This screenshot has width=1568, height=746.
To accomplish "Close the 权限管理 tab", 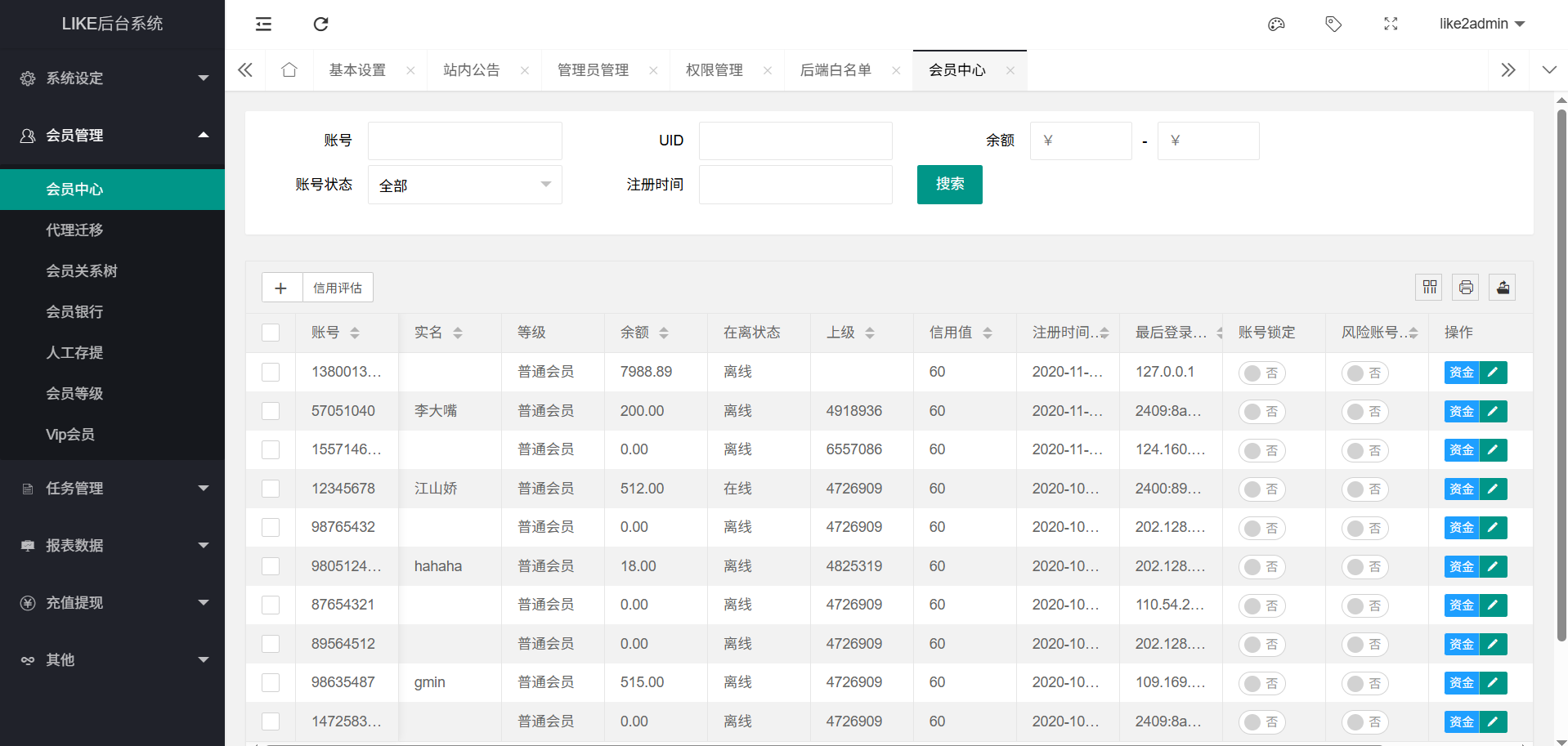I will tap(768, 70).
